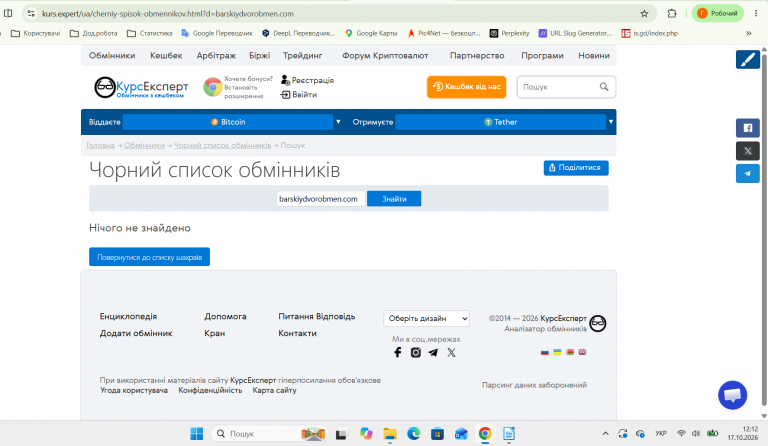Show more bookmarks chevron
Image resolution: width=768 pixels, height=446 pixels.
tap(749, 33)
